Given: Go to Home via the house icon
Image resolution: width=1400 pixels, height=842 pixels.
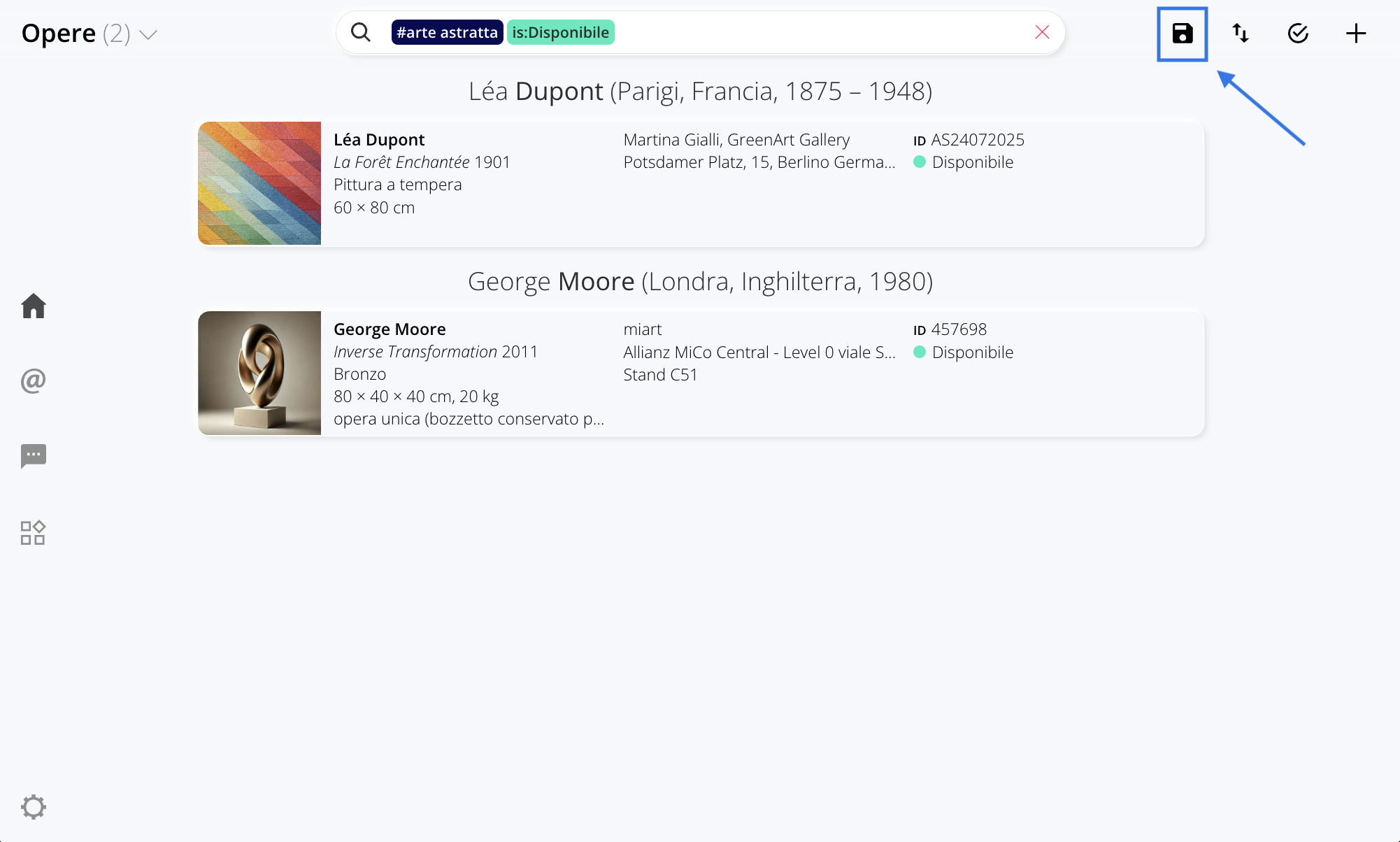Looking at the screenshot, I should coord(34,306).
